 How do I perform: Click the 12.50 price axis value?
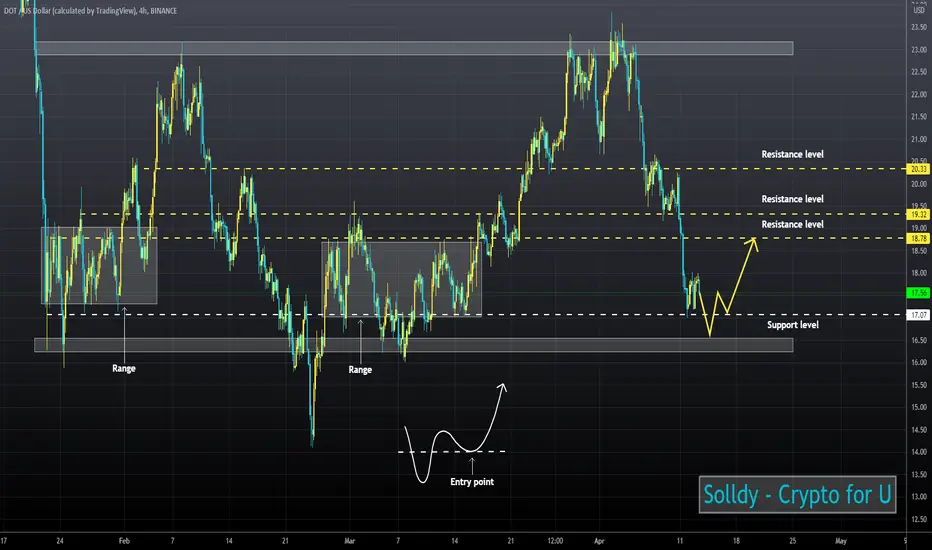pyautogui.click(x=918, y=519)
